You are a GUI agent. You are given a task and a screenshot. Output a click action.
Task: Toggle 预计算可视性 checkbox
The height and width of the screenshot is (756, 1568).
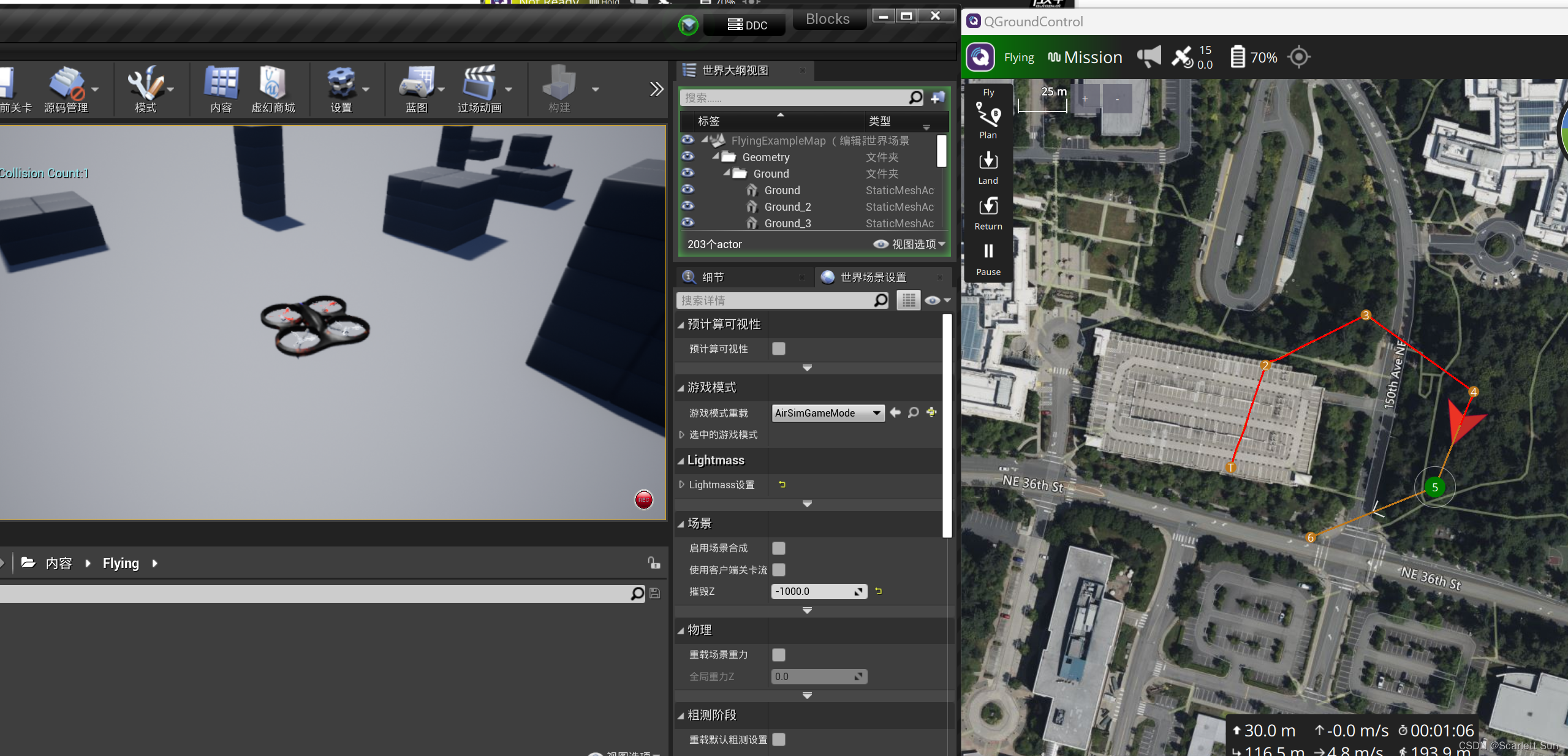(779, 348)
